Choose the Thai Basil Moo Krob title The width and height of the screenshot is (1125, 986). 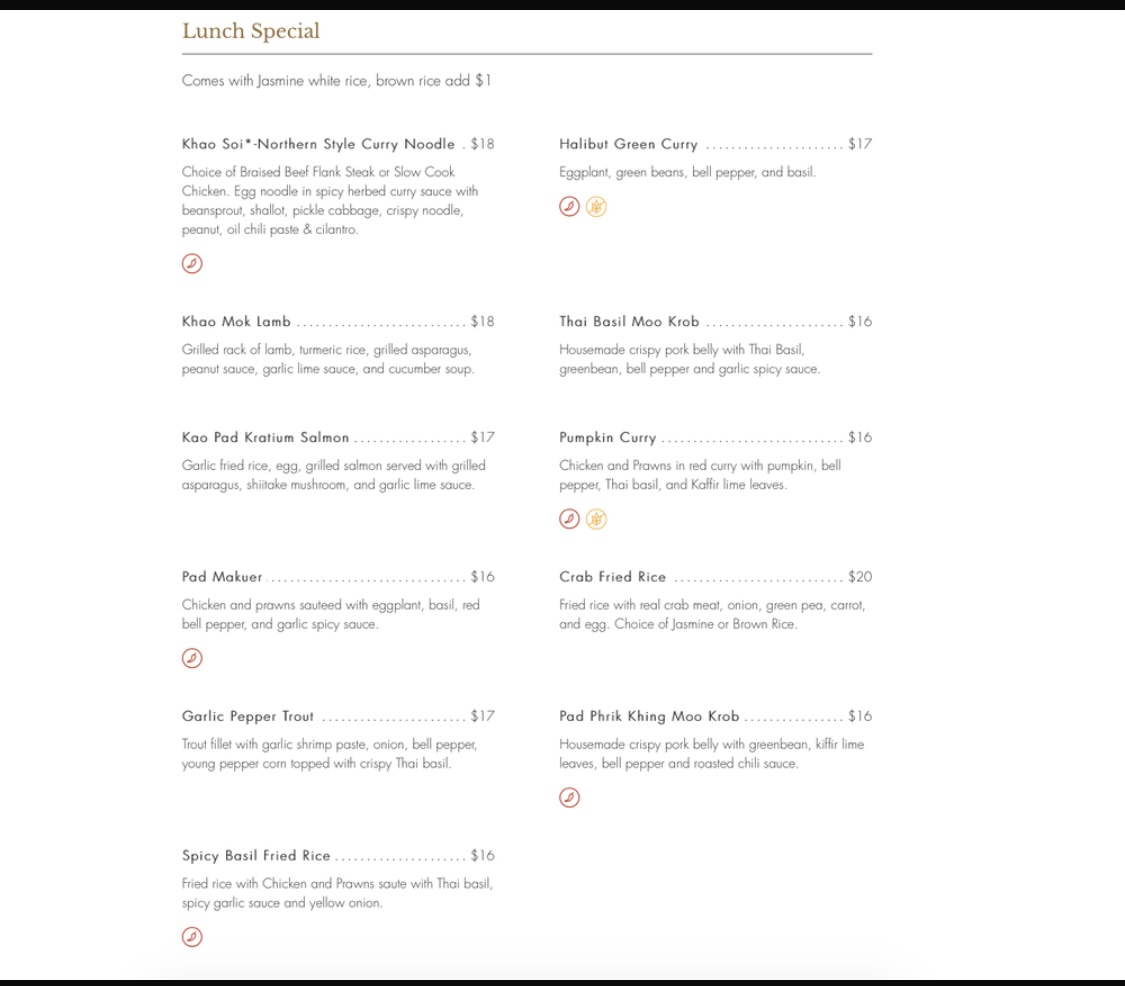pyautogui.click(x=629, y=322)
